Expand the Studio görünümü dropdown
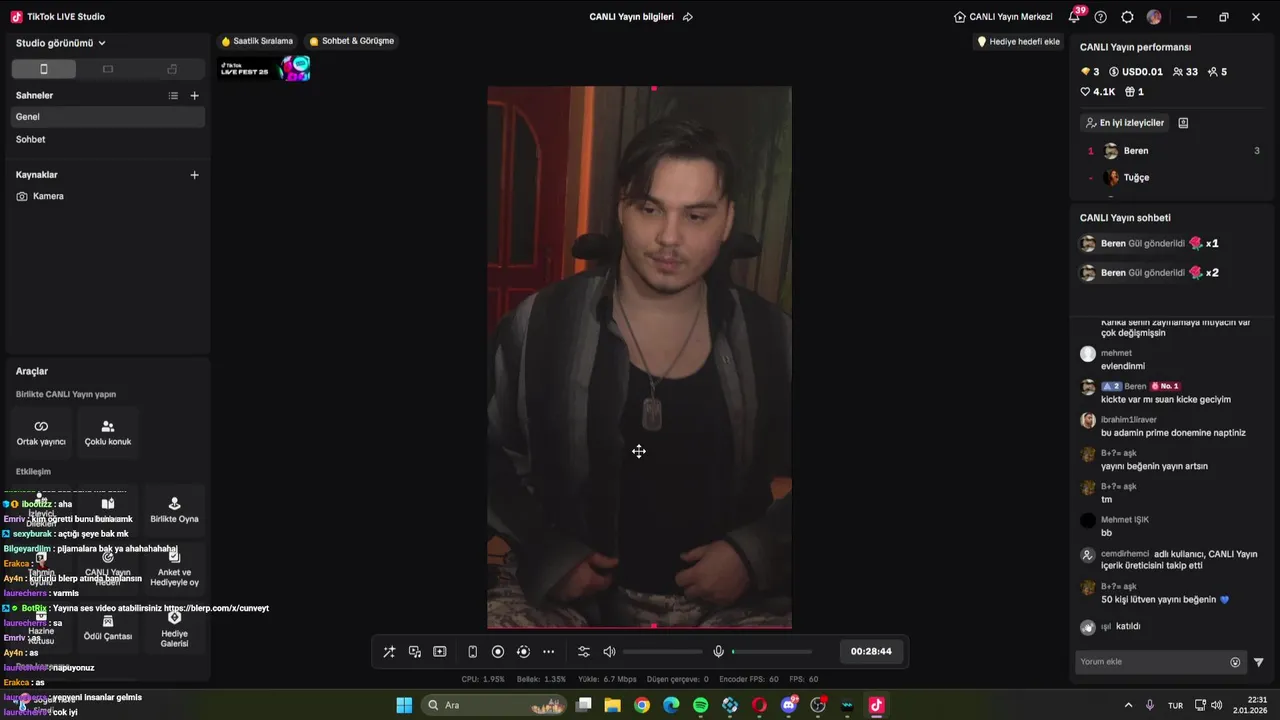 point(61,43)
